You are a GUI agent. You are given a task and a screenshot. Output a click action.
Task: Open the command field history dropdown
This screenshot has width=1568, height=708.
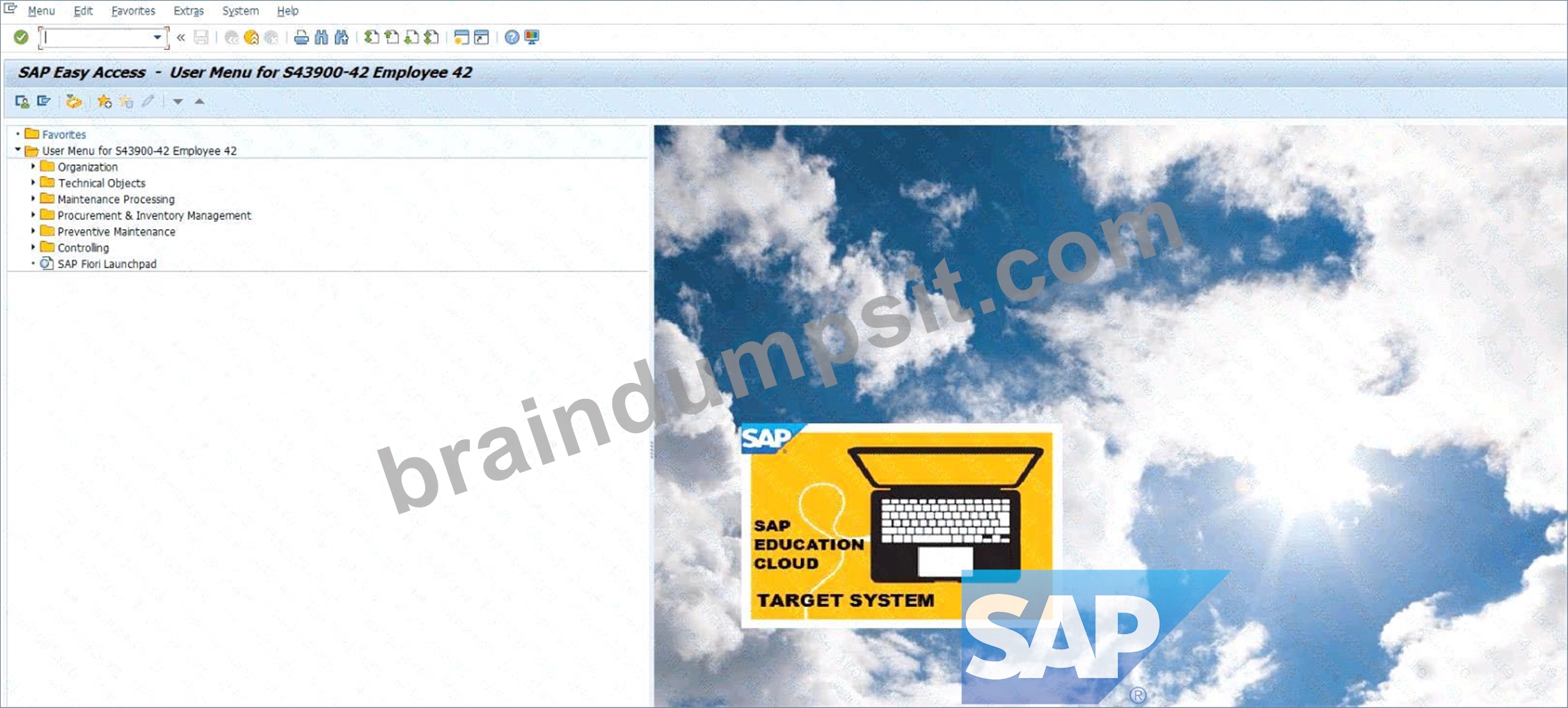point(157,37)
